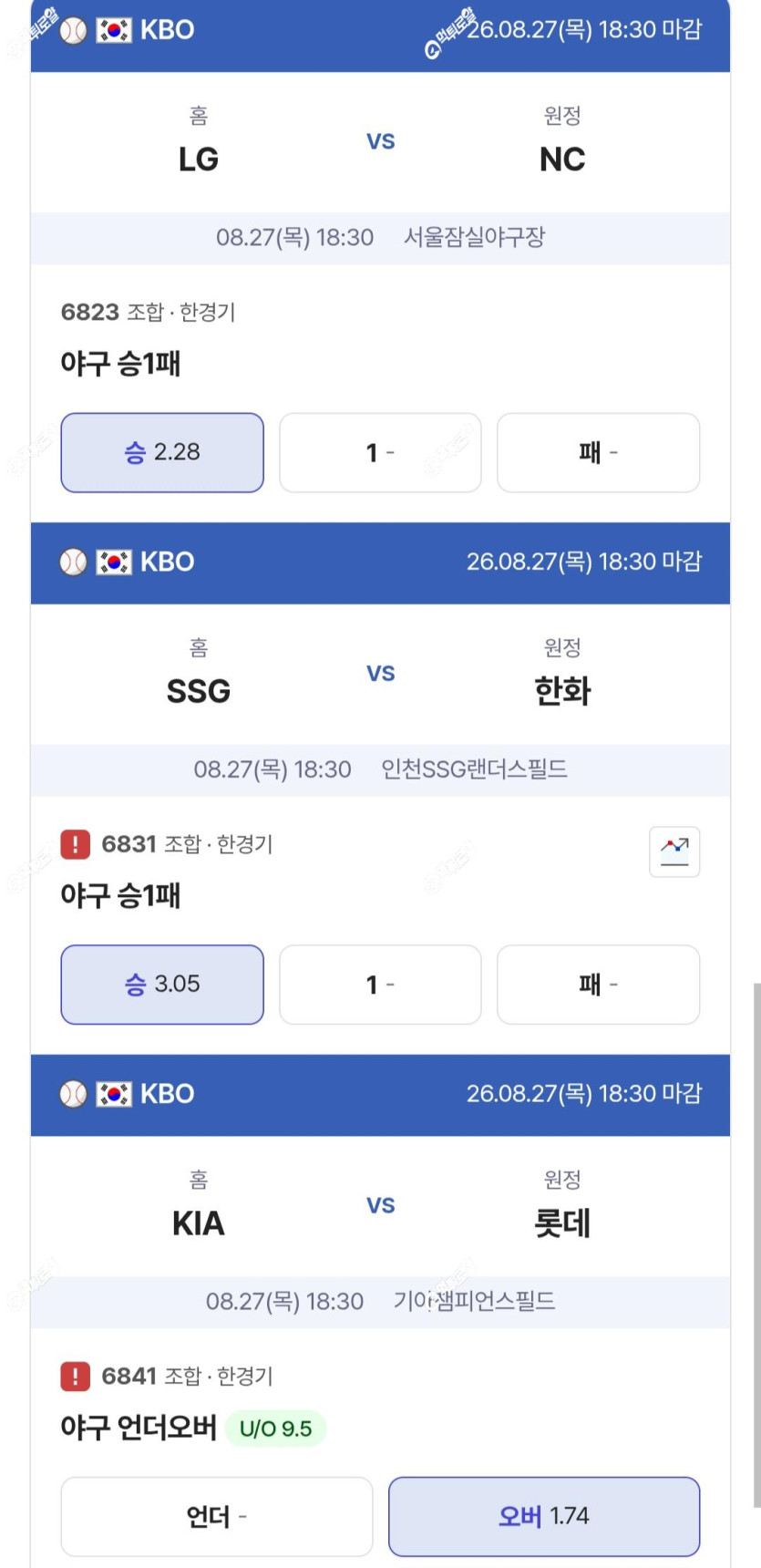Tap the red warning icon beside 6841
Image resolution: width=761 pixels, height=1568 pixels.
pyautogui.click(x=75, y=1376)
